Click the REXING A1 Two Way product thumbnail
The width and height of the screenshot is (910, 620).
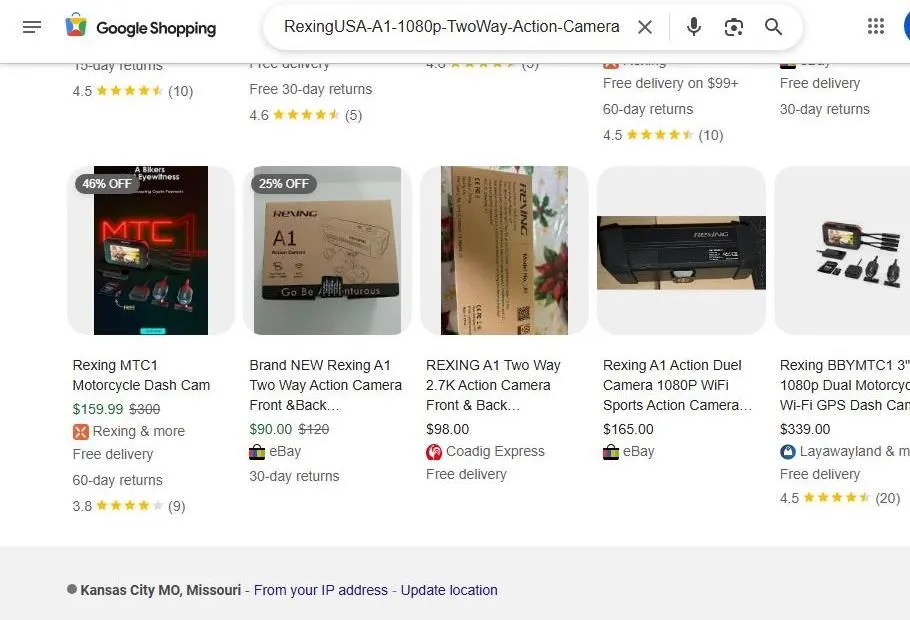click(x=504, y=249)
